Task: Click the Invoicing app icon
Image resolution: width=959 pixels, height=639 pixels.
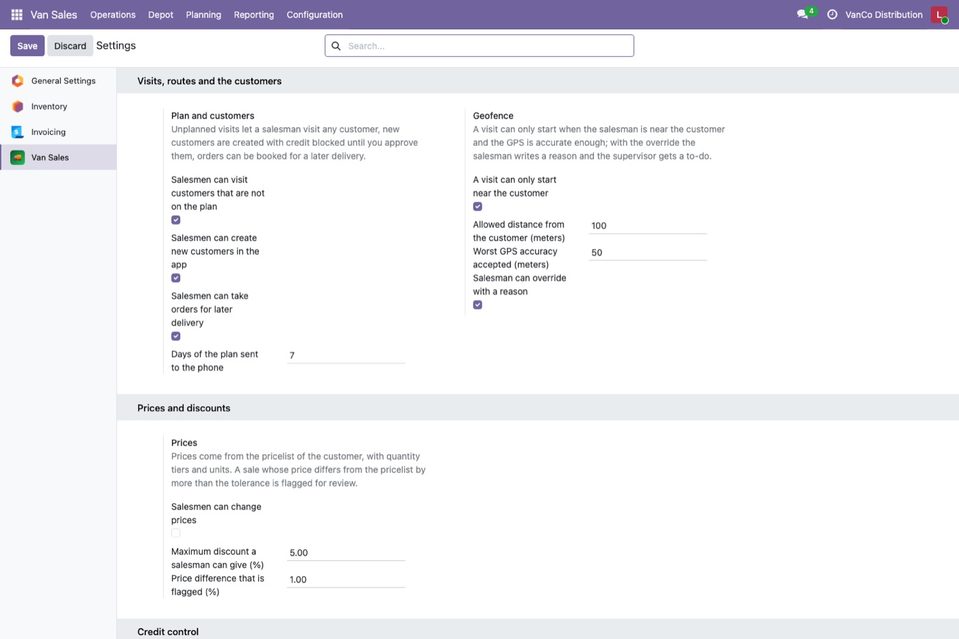Action: pos(18,132)
